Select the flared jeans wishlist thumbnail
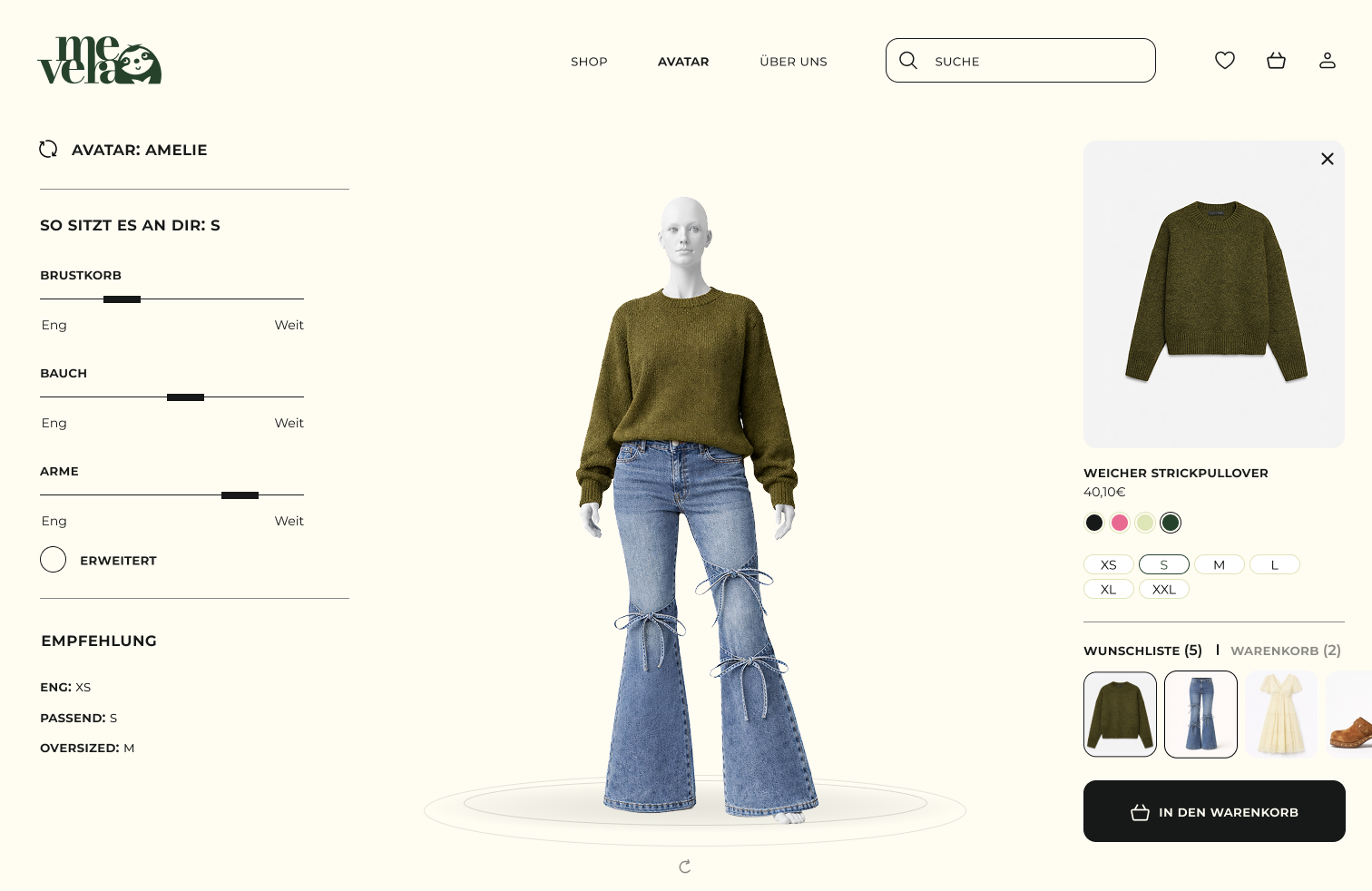 (x=1200, y=714)
